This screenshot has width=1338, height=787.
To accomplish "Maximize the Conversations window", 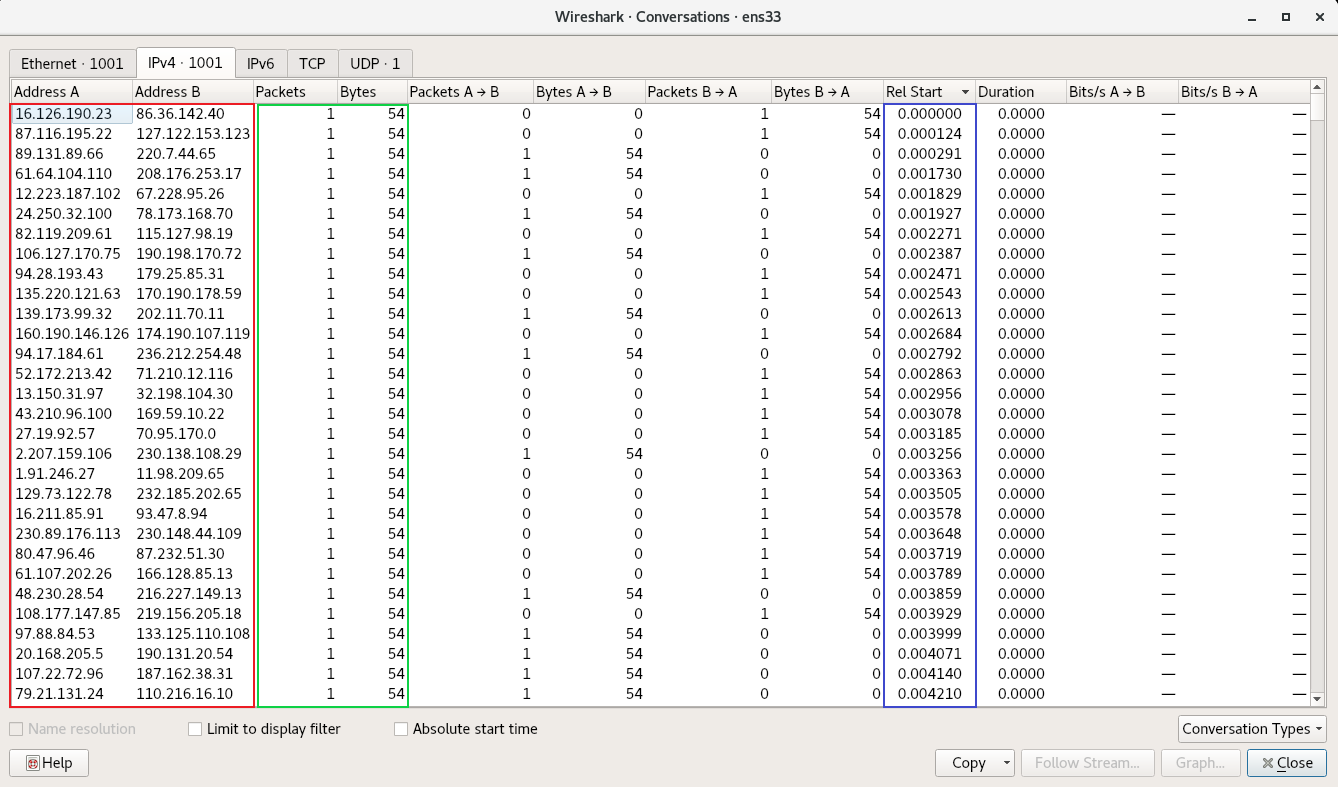I will [1285, 17].
